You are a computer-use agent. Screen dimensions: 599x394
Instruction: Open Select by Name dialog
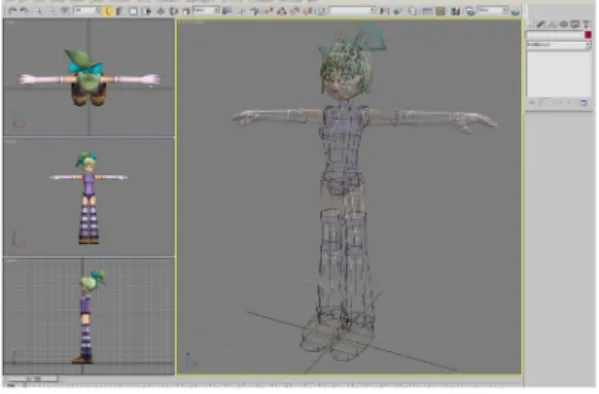(120, 11)
